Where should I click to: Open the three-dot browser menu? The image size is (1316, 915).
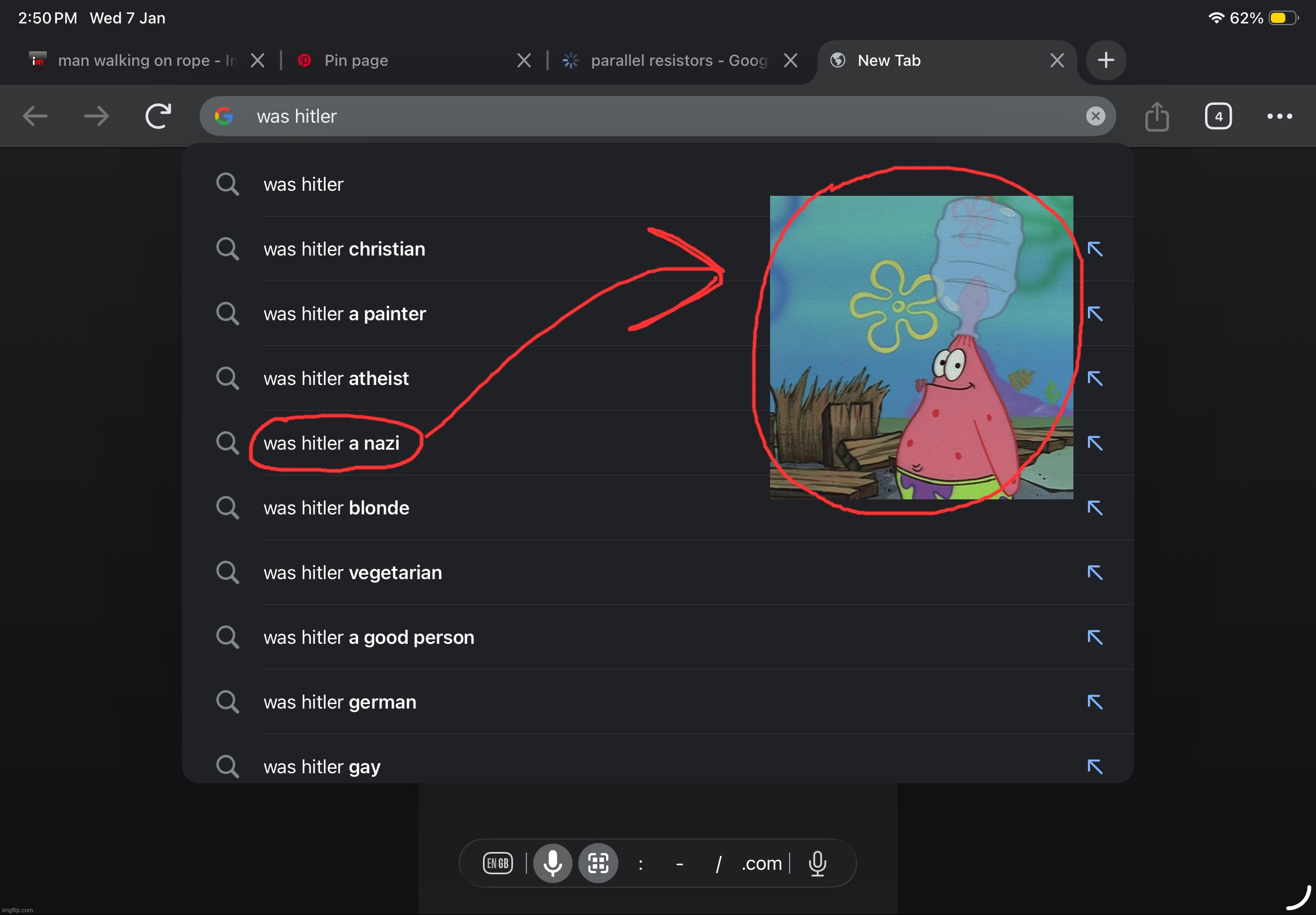tap(1279, 117)
